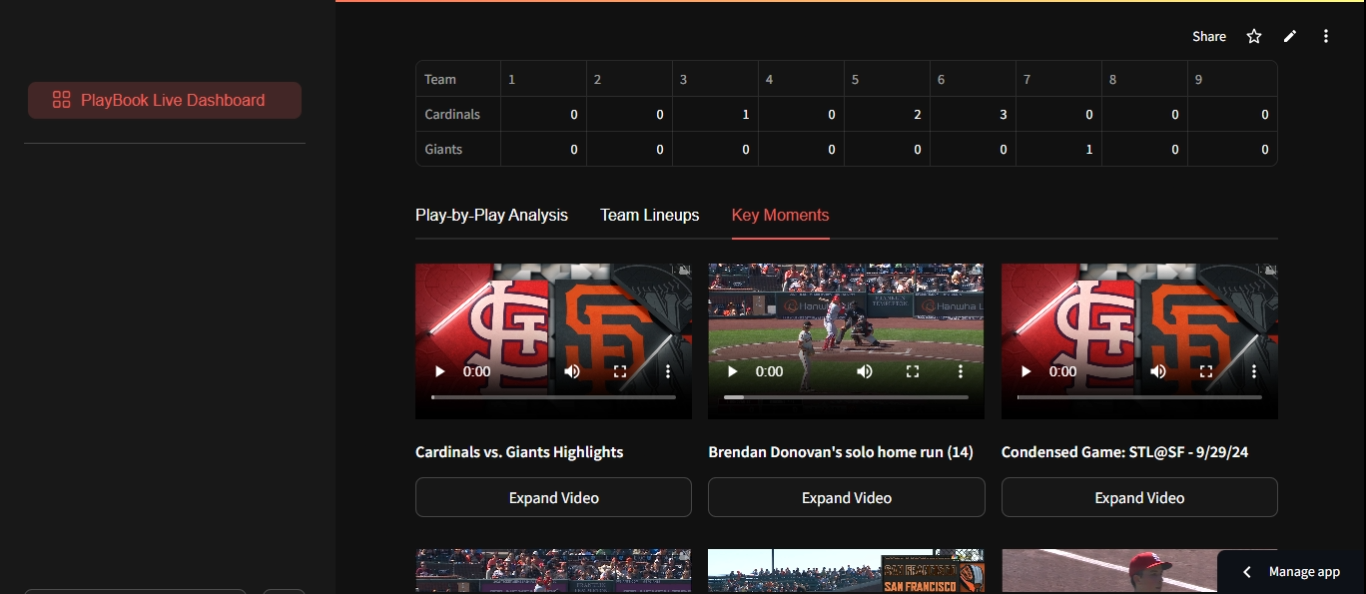Click the dashboard grid icon in sidebar
Viewport: 1366px width, 594px height.
[x=61, y=100]
